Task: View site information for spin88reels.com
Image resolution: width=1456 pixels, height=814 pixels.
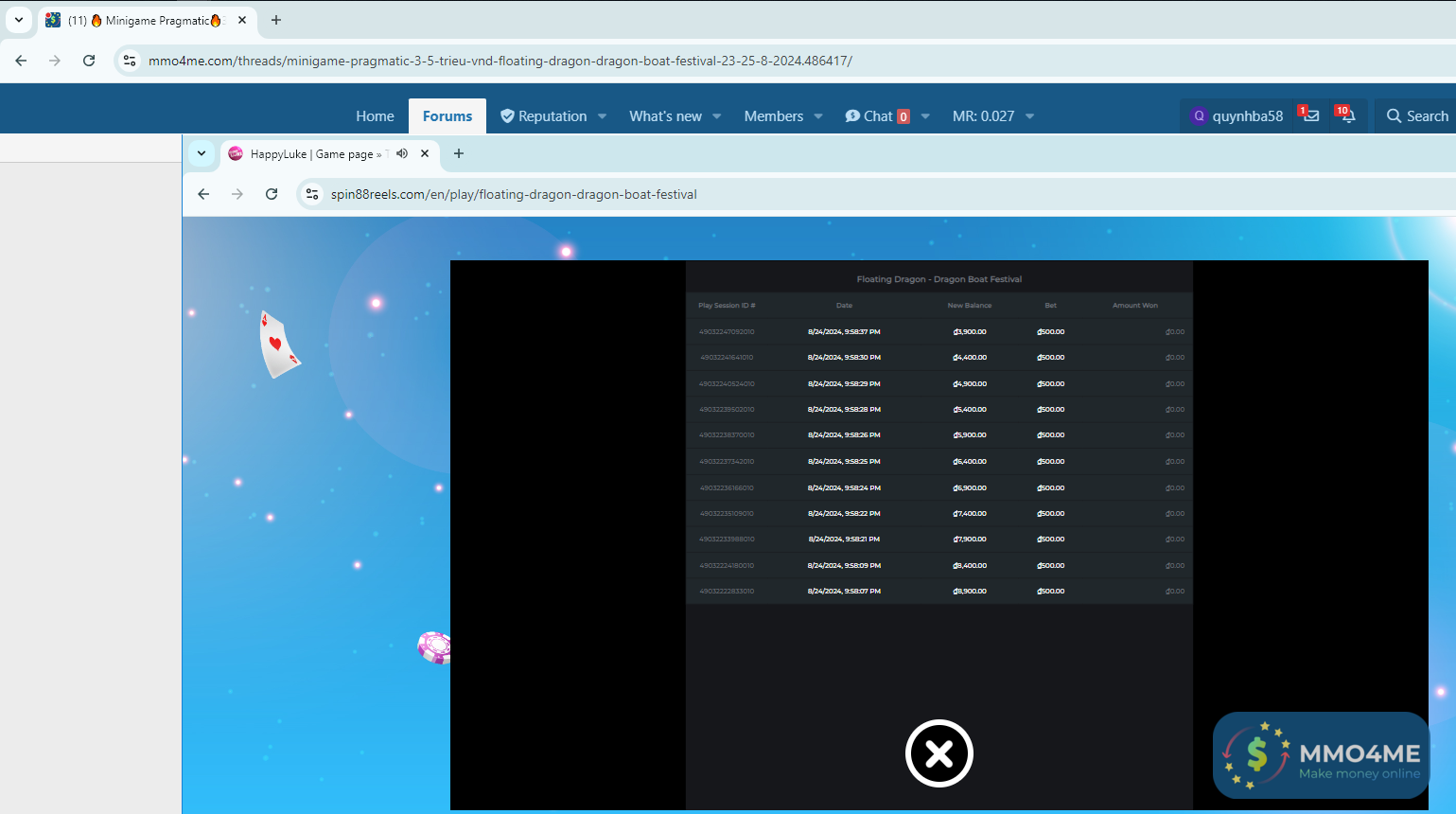Action: (312, 194)
